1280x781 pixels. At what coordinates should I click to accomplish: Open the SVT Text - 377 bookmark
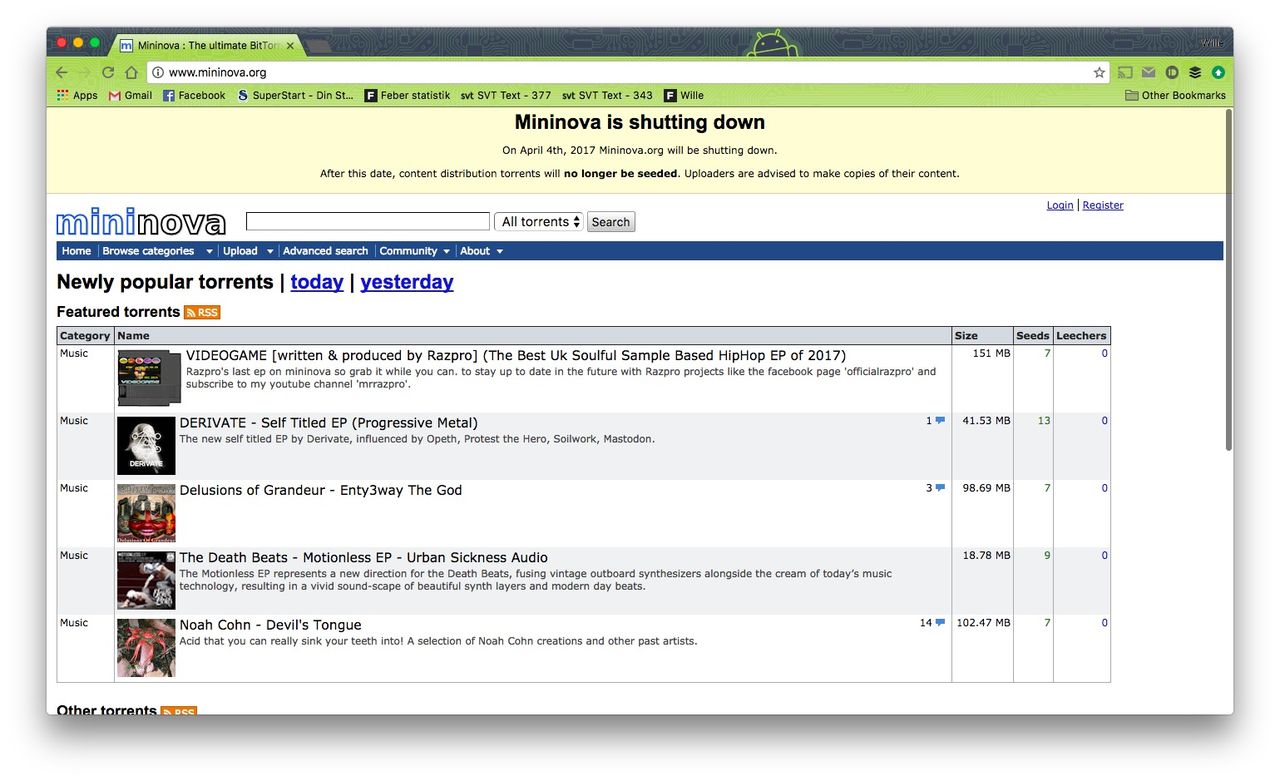(x=506, y=95)
